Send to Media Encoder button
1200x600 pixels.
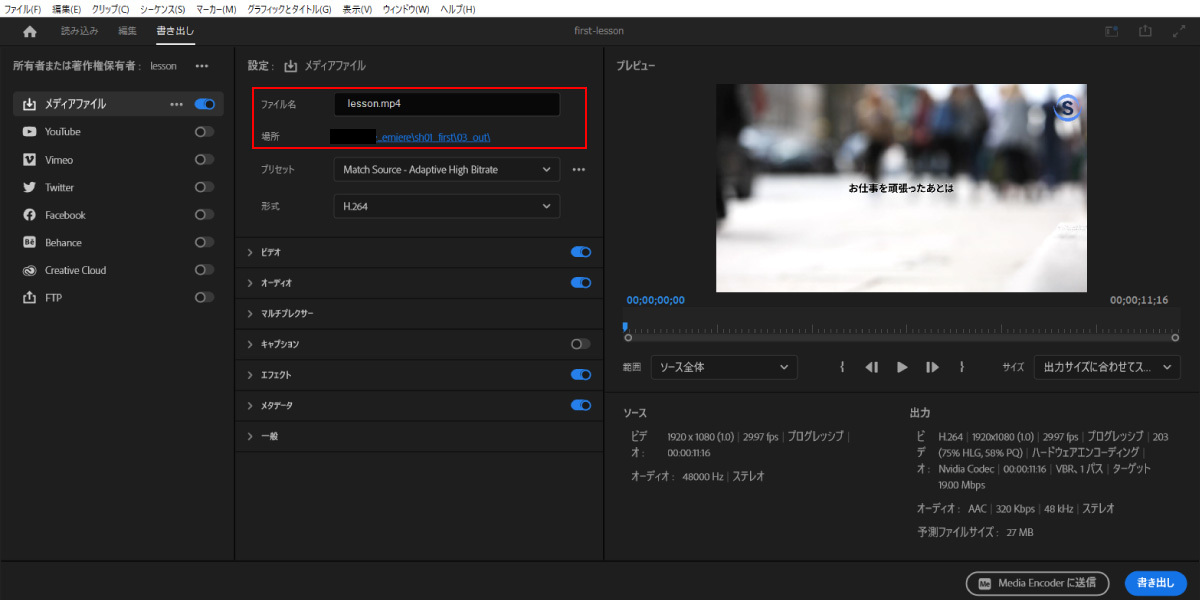[1038, 583]
